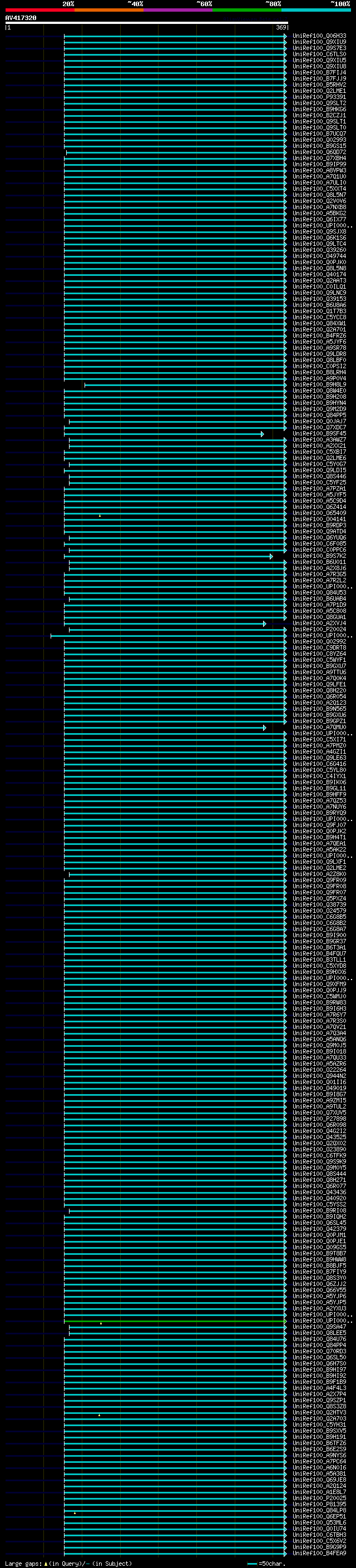
Task: Select the UniRef100_B2CZJ1 label
Action: click(x=319, y=116)
